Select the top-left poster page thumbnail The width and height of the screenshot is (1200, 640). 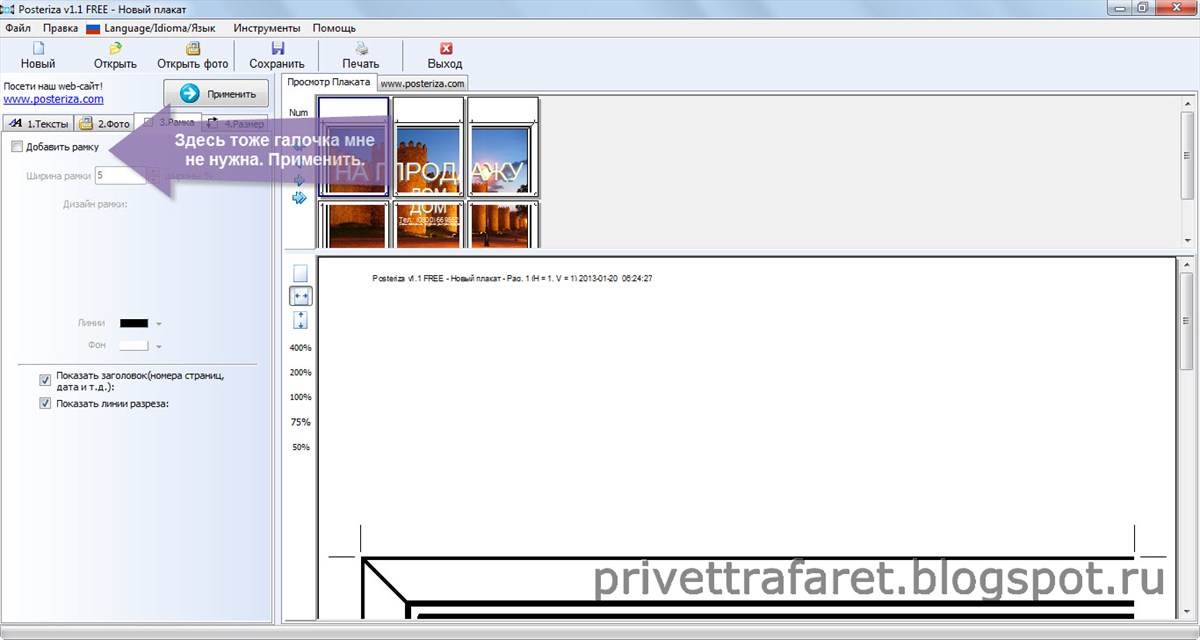(353, 146)
